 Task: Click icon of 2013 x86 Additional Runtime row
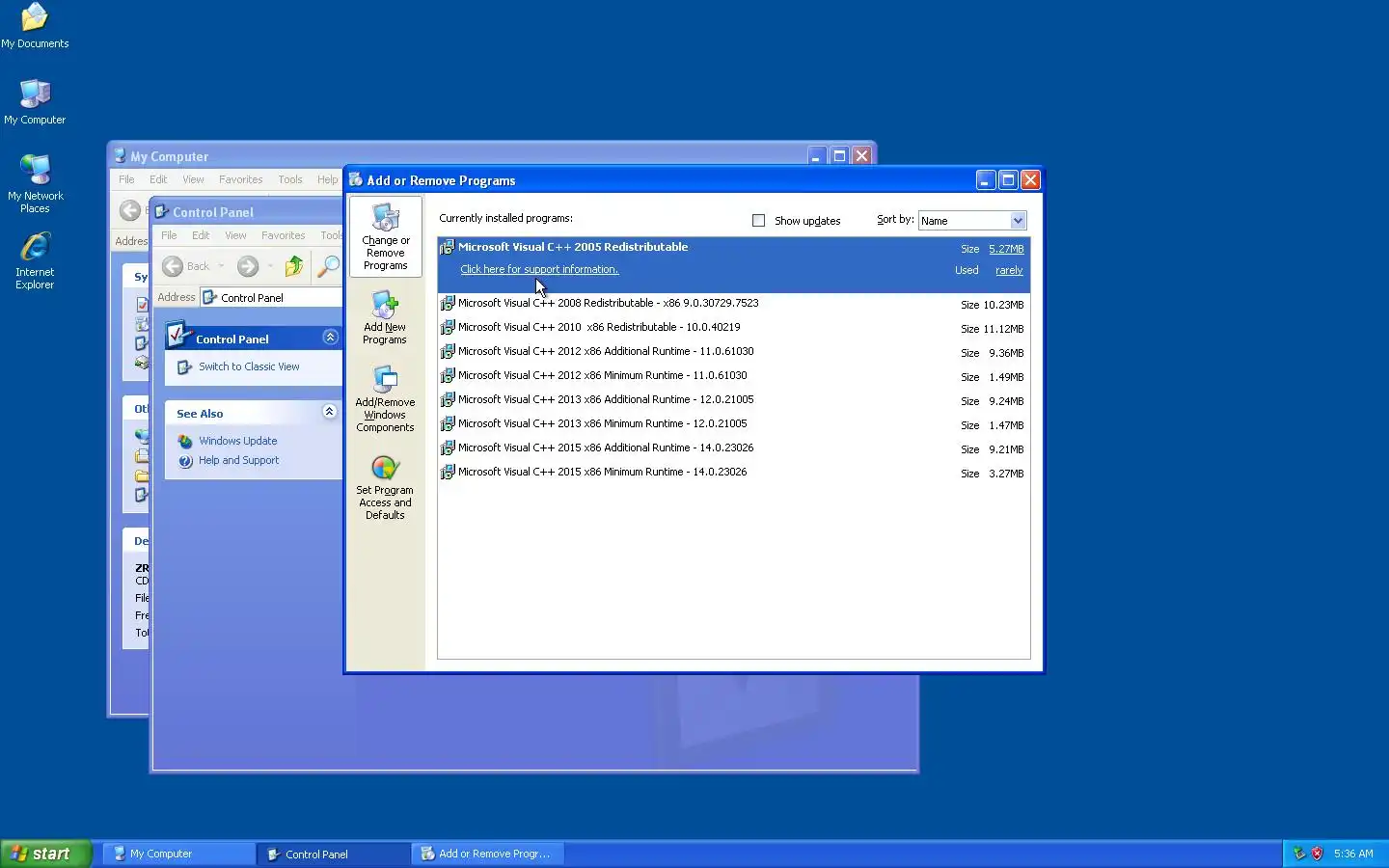(x=448, y=400)
